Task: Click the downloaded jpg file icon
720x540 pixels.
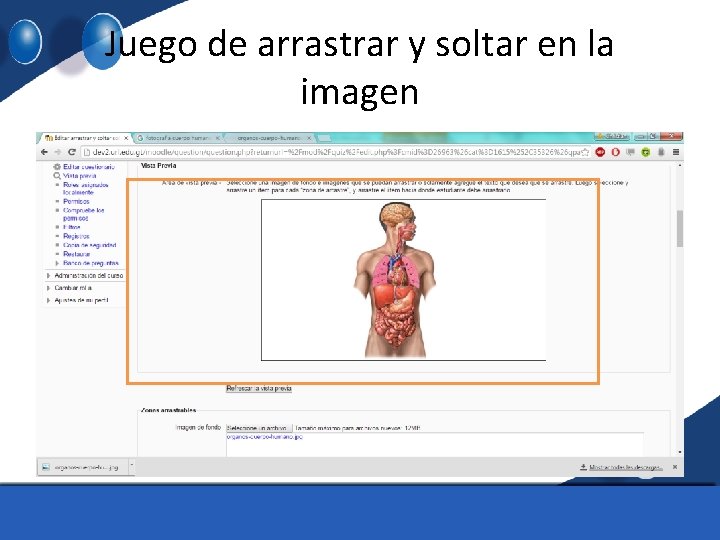Action: [45, 467]
